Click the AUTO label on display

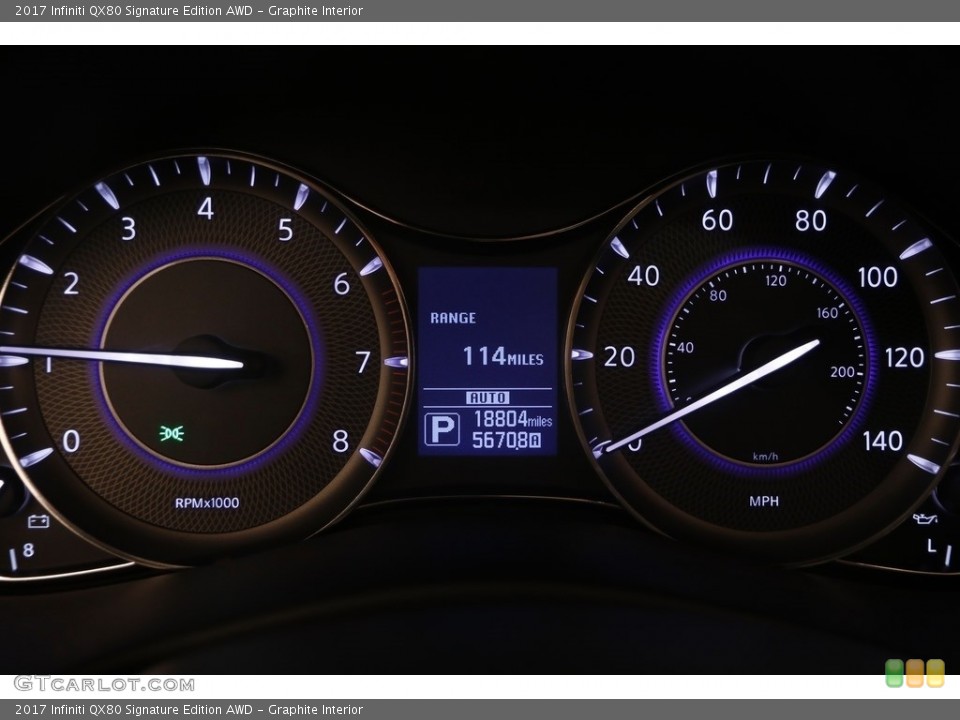[x=488, y=398]
